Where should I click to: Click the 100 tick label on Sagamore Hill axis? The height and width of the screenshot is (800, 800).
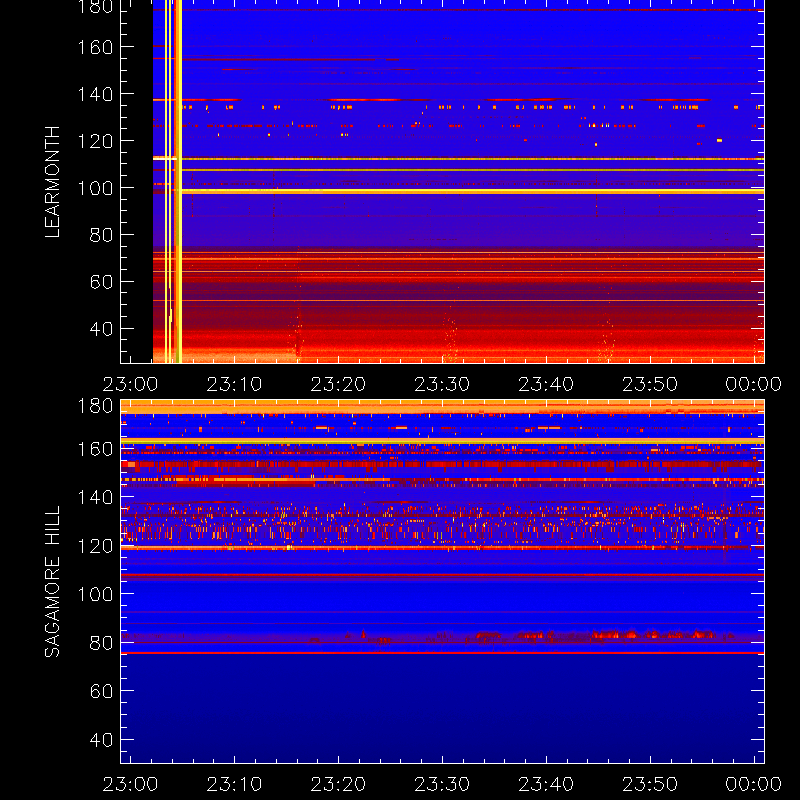95,594
